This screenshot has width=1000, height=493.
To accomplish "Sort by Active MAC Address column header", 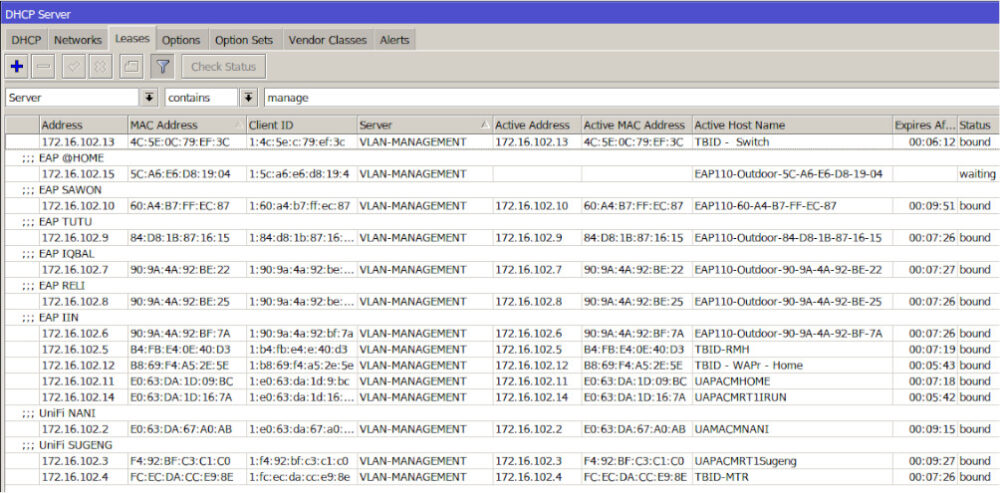I will [636, 125].
